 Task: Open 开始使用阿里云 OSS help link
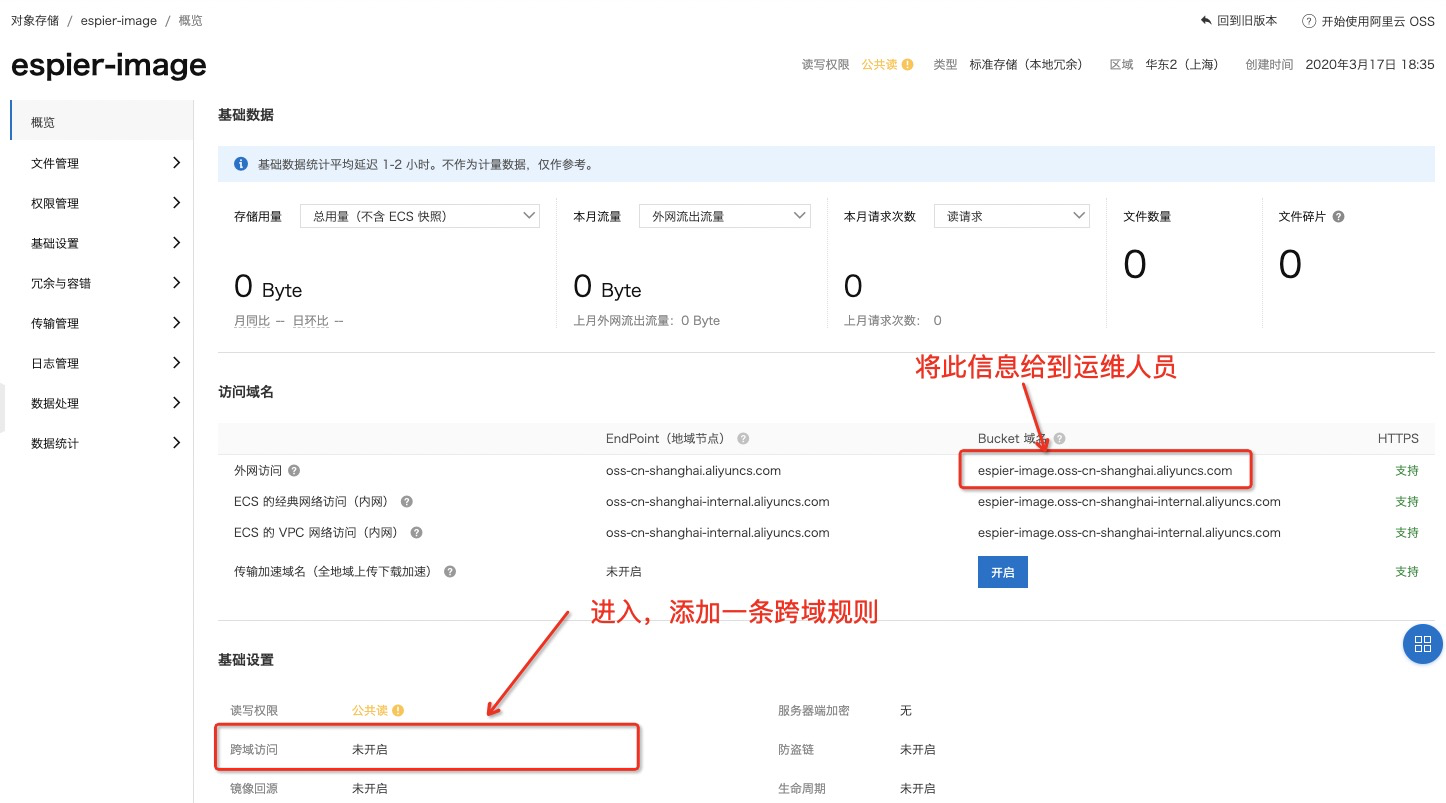(1368, 21)
